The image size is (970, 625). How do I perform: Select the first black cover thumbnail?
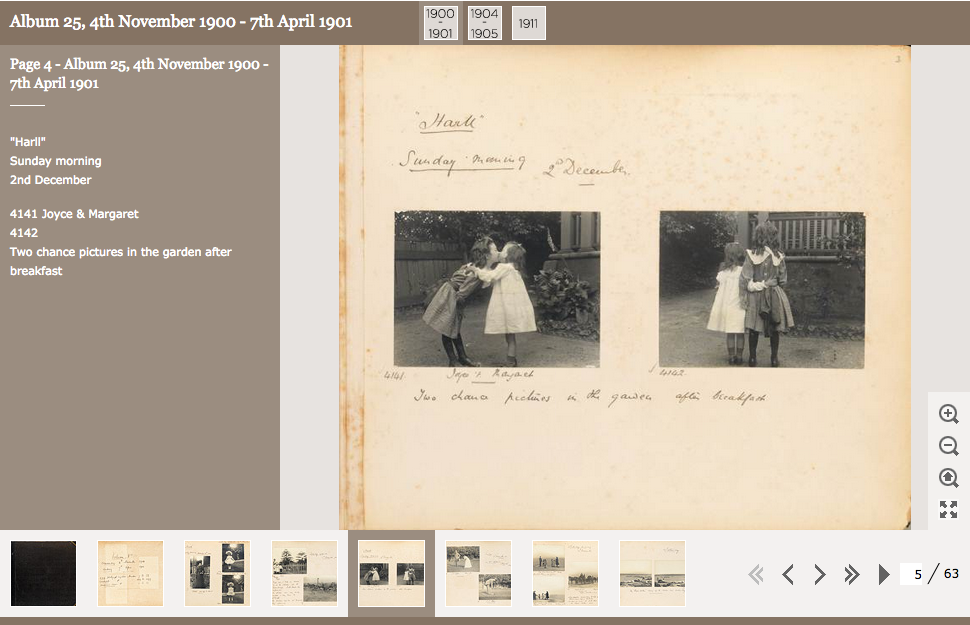pyautogui.click(x=43, y=573)
